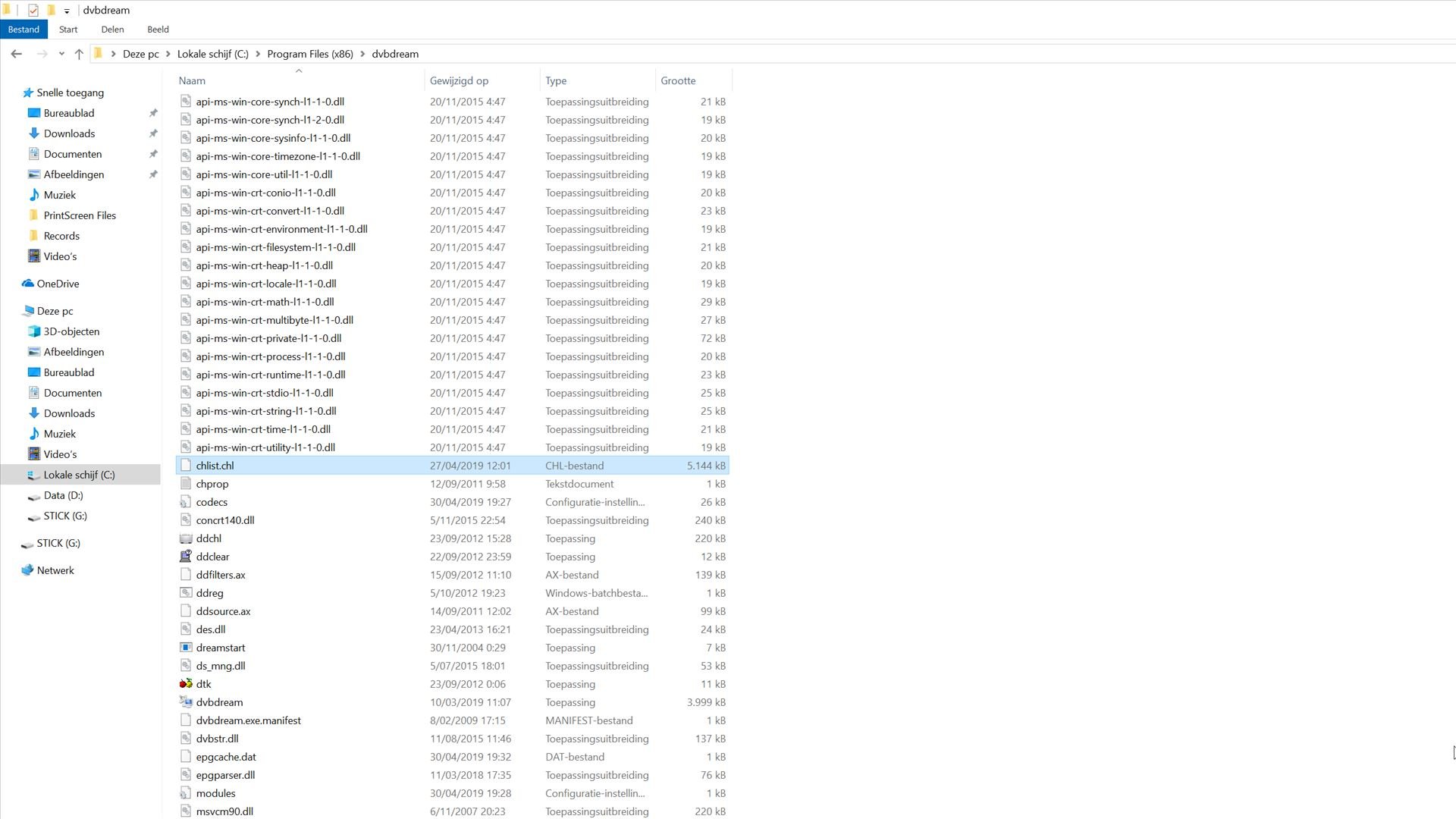Click the OneDrive cloud icon in sidebar

tap(28, 284)
